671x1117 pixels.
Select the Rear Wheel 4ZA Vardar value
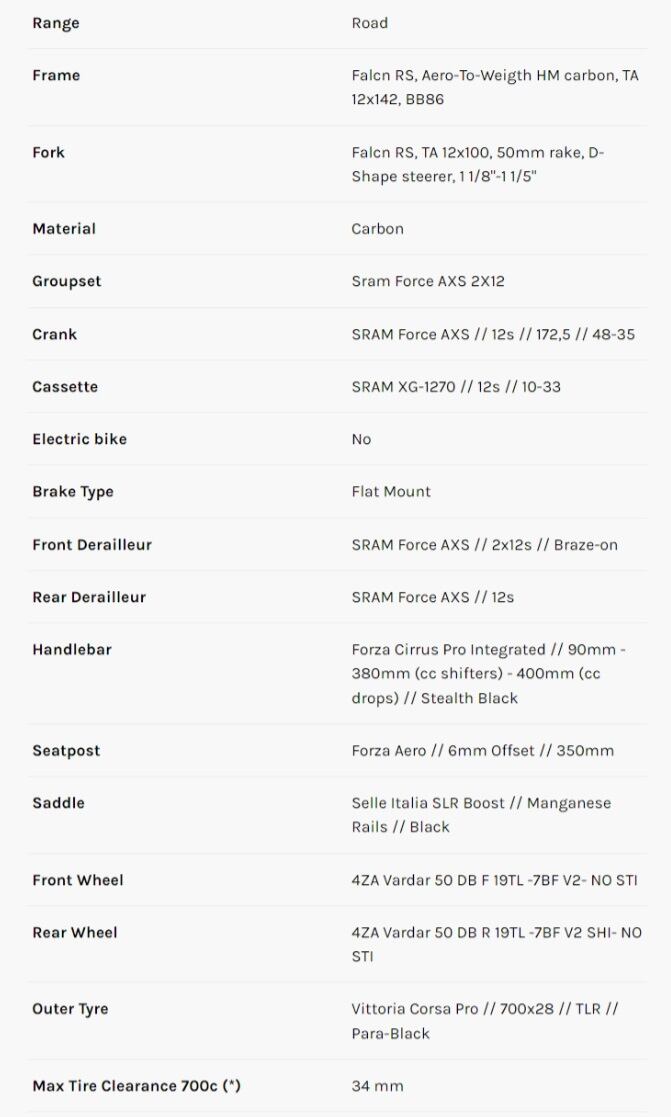[x=496, y=944]
